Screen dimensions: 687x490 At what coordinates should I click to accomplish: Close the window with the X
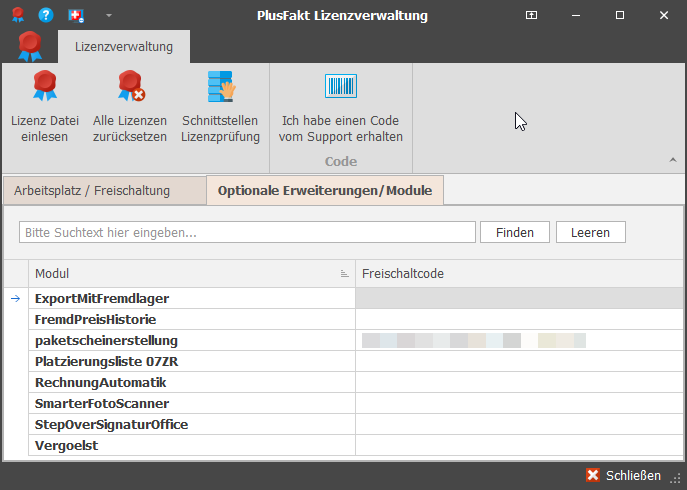664,15
